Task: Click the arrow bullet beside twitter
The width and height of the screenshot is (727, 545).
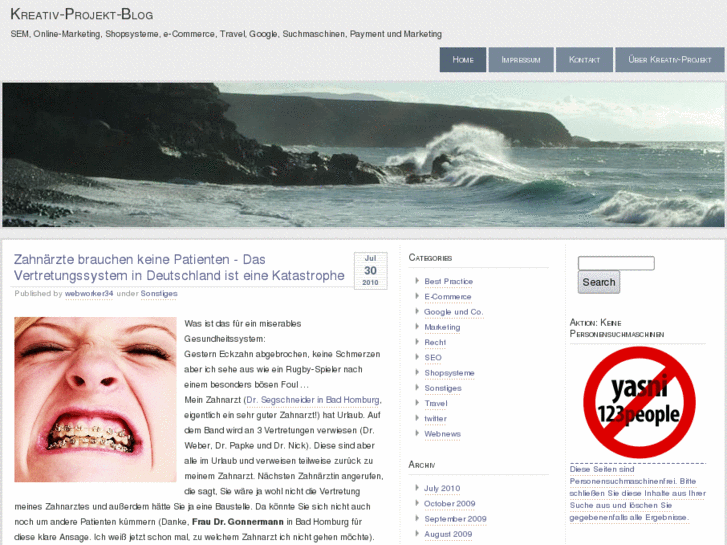Action: pos(417,417)
